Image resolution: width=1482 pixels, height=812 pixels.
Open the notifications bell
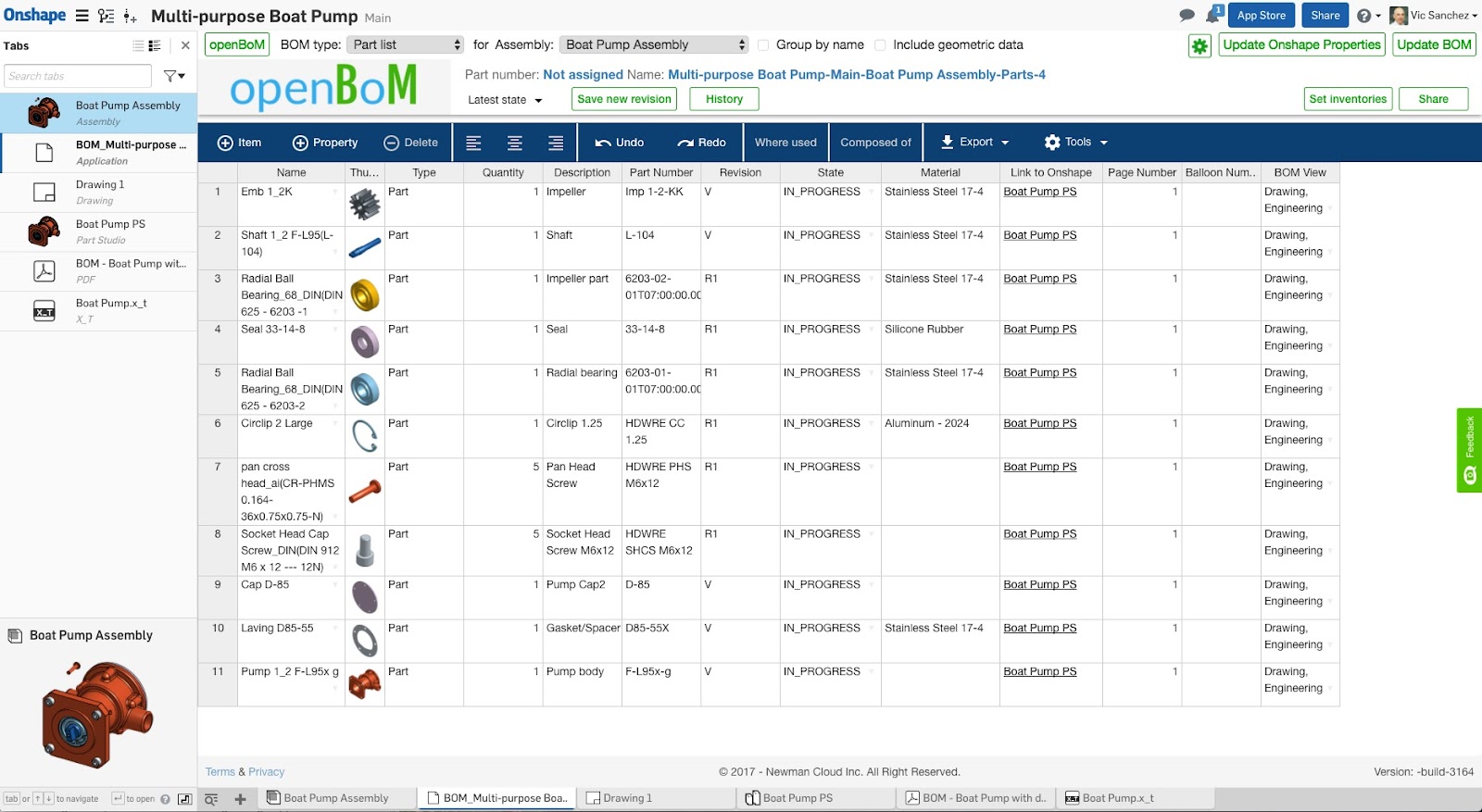click(x=1214, y=14)
